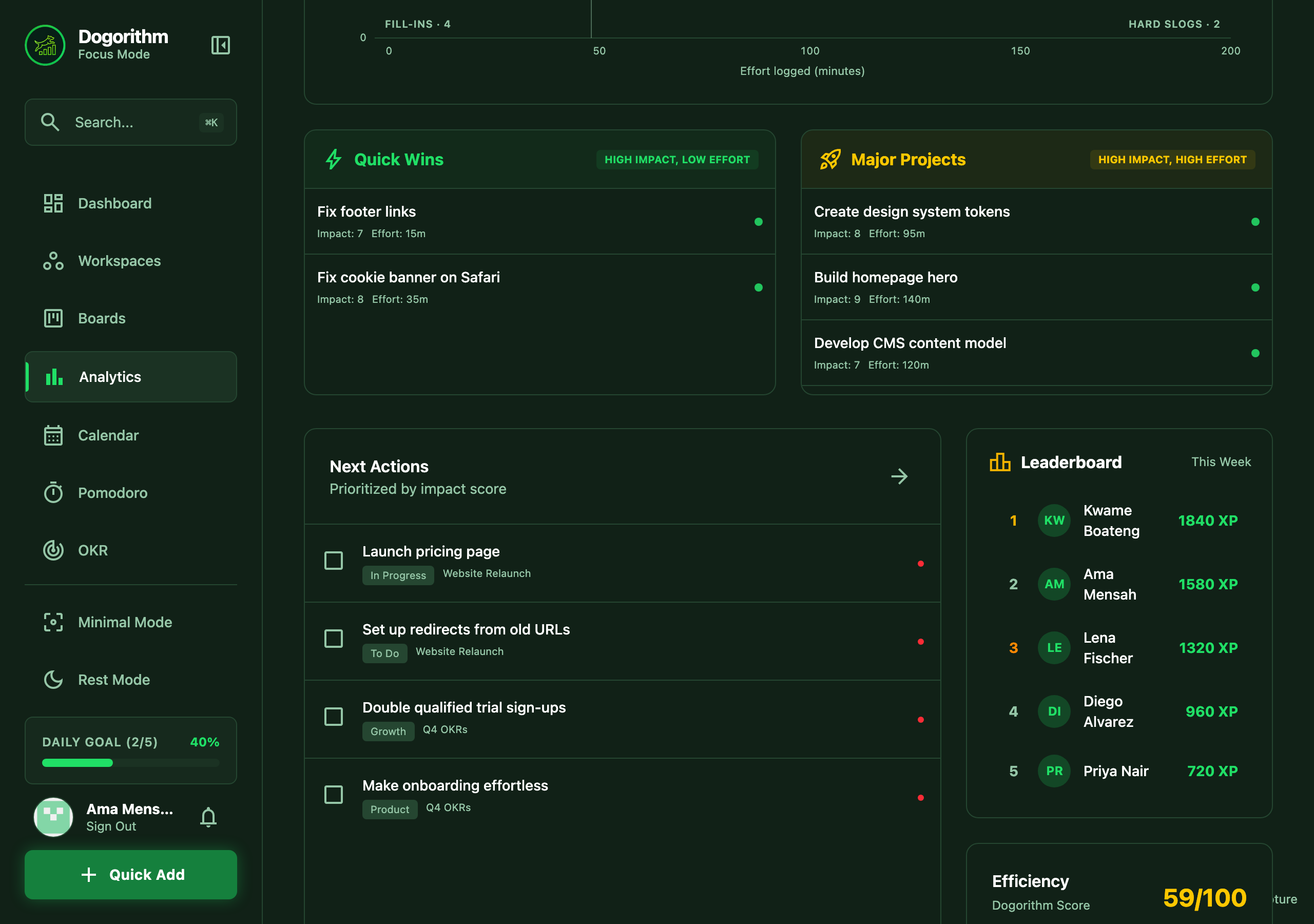This screenshot has height=924, width=1314.
Task: Open This Week leaderboard period selector
Action: (x=1221, y=461)
